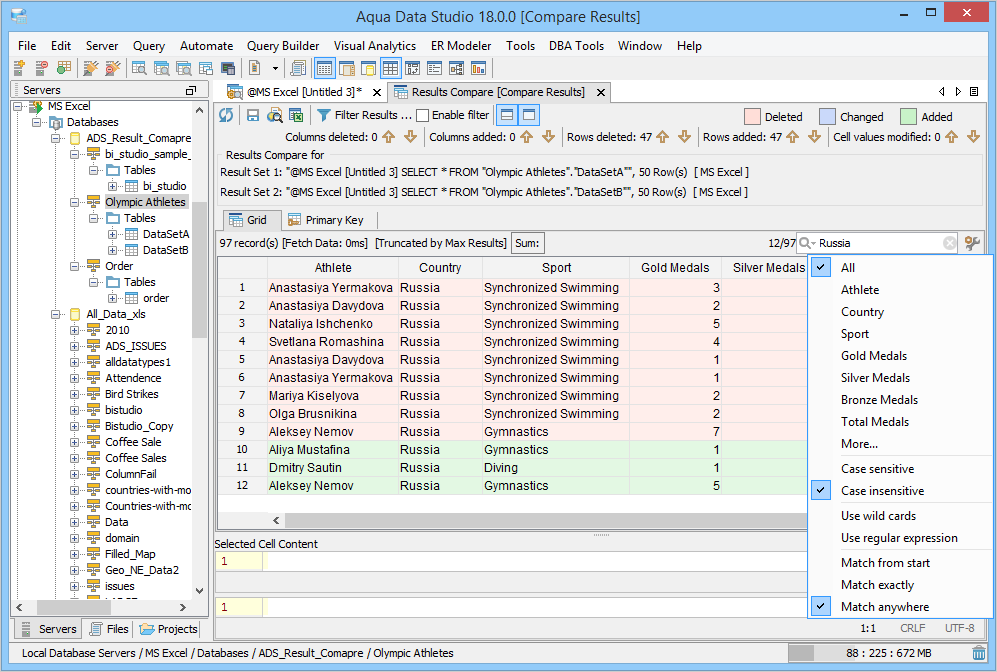Choose Match exactly in search options
This screenshot has height=672, width=997.
point(877,585)
